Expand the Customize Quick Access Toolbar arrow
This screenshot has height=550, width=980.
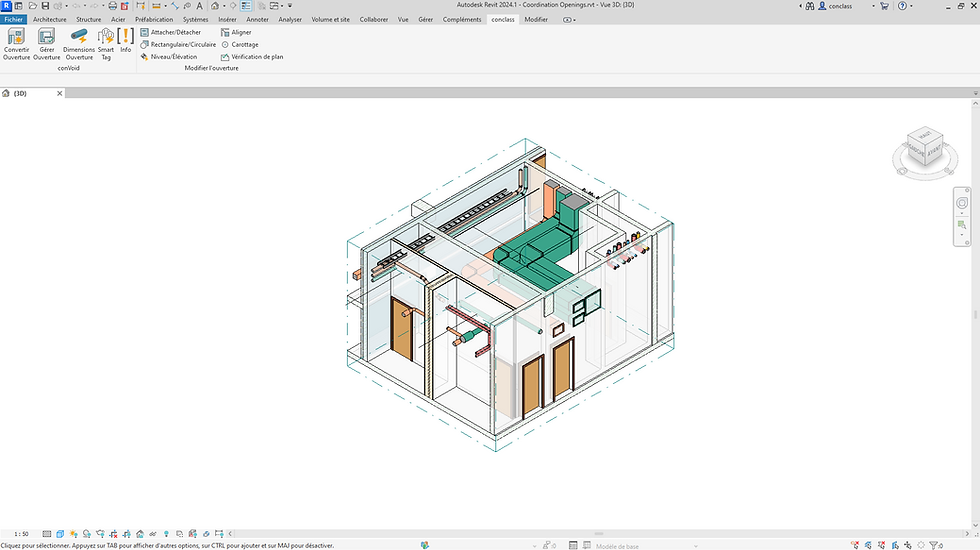(x=290, y=6)
